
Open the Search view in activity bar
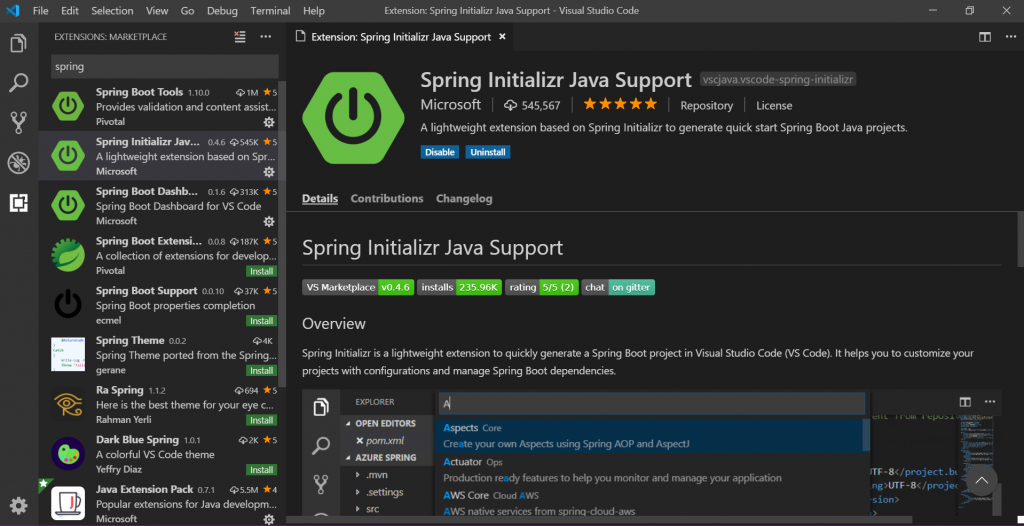click(18, 83)
